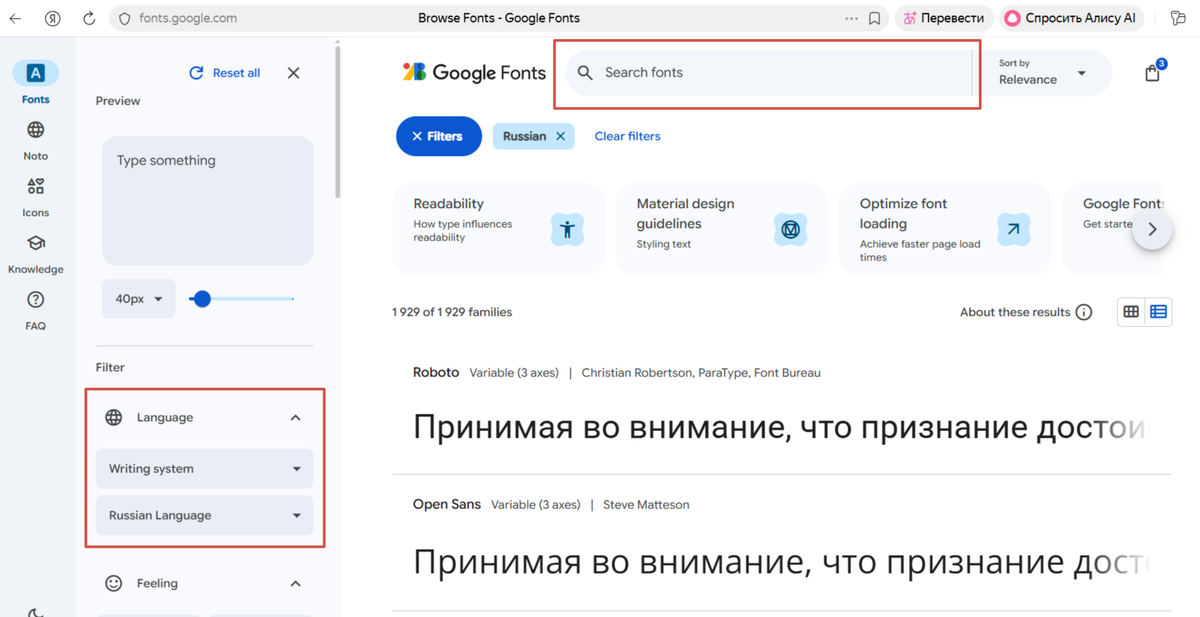Image resolution: width=1200 pixels, height=617 pixels.
Task: Collapse the Language filter section
Action: [x=295, y=418]
